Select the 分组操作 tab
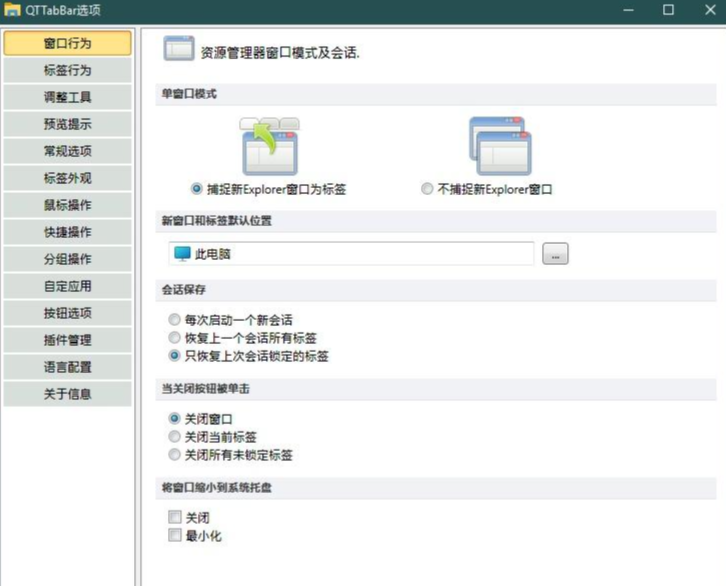This screenshot has height=586, width=726. (67, 259)
